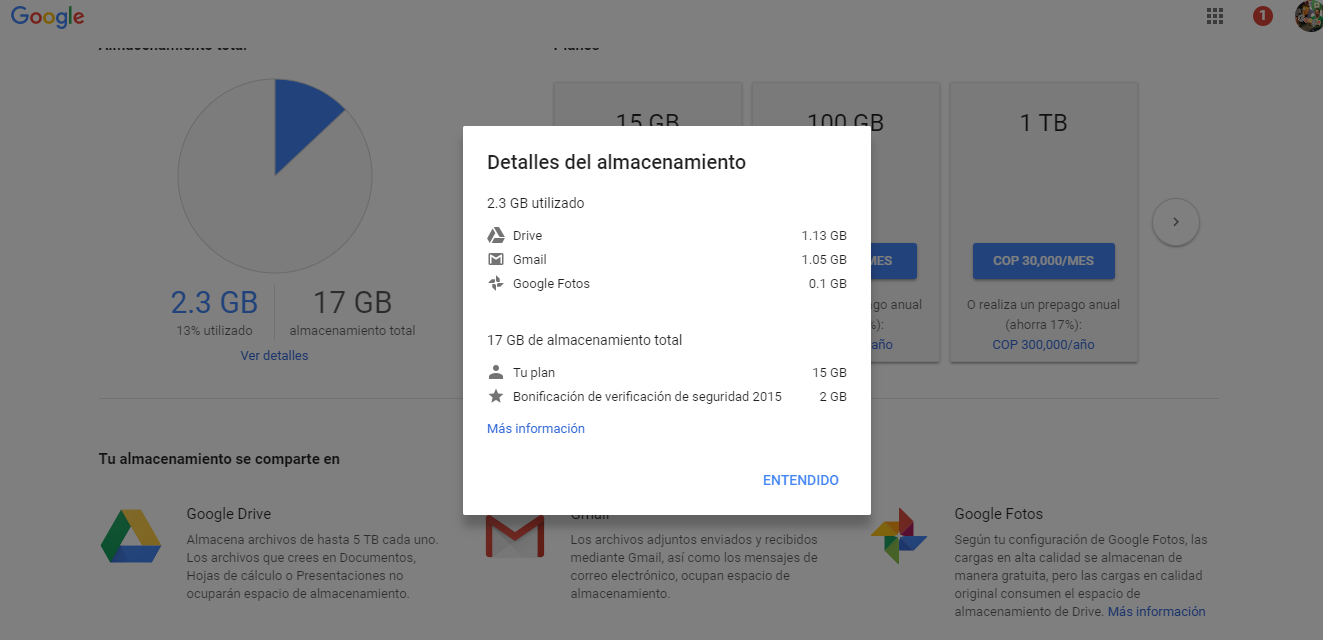The image size is (1323, 640).
Task: Show next plans with the arrow button
Action: (1176, 222)
